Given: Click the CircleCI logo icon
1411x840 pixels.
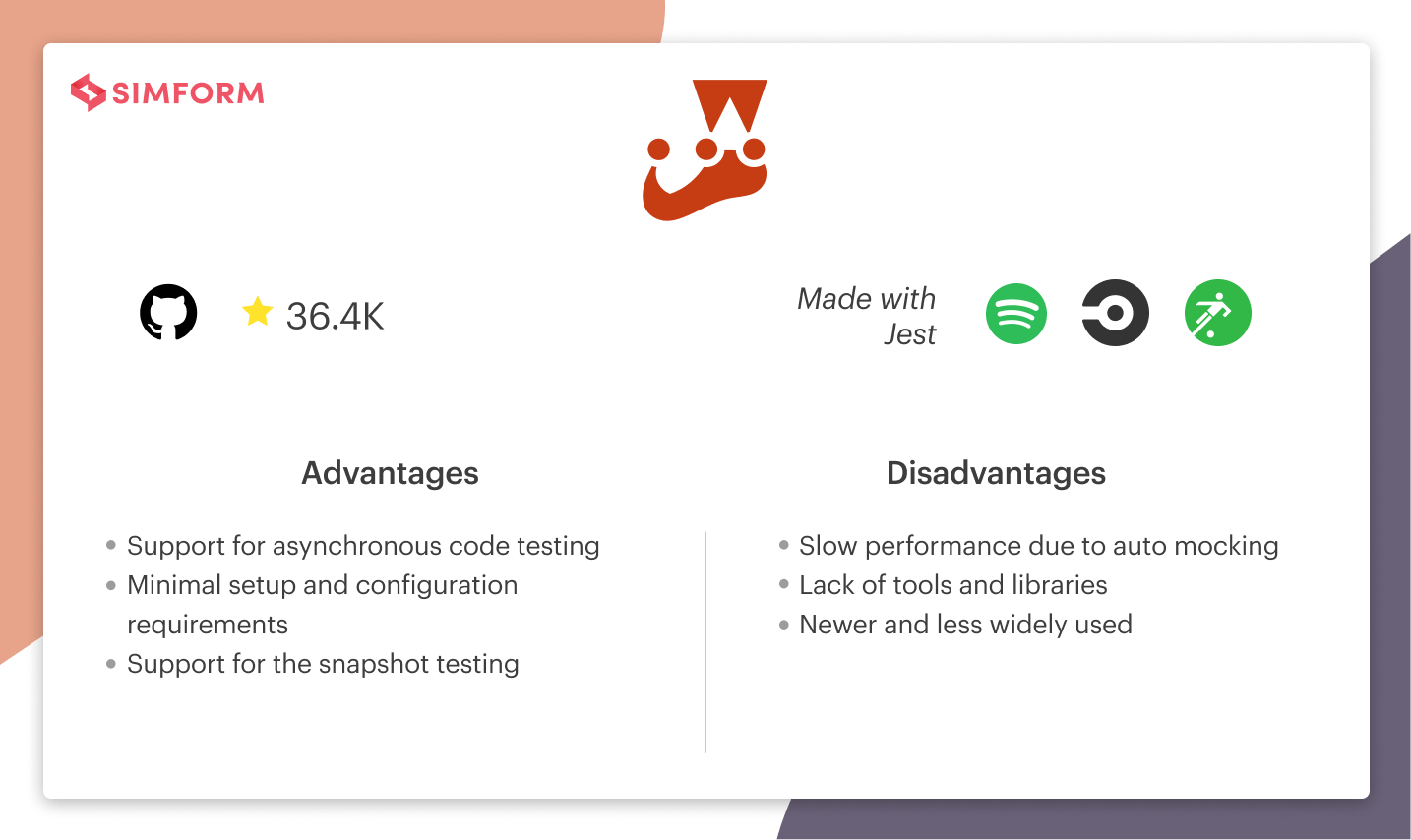Looking at the screenshot, I should pyautogui.click(x=1116, y=313).
